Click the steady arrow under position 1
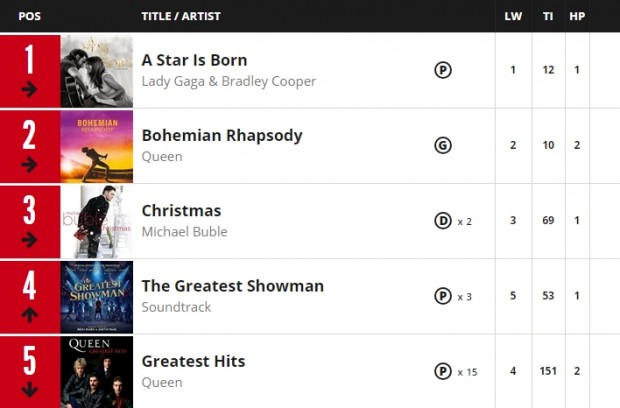 click(29, 89)
